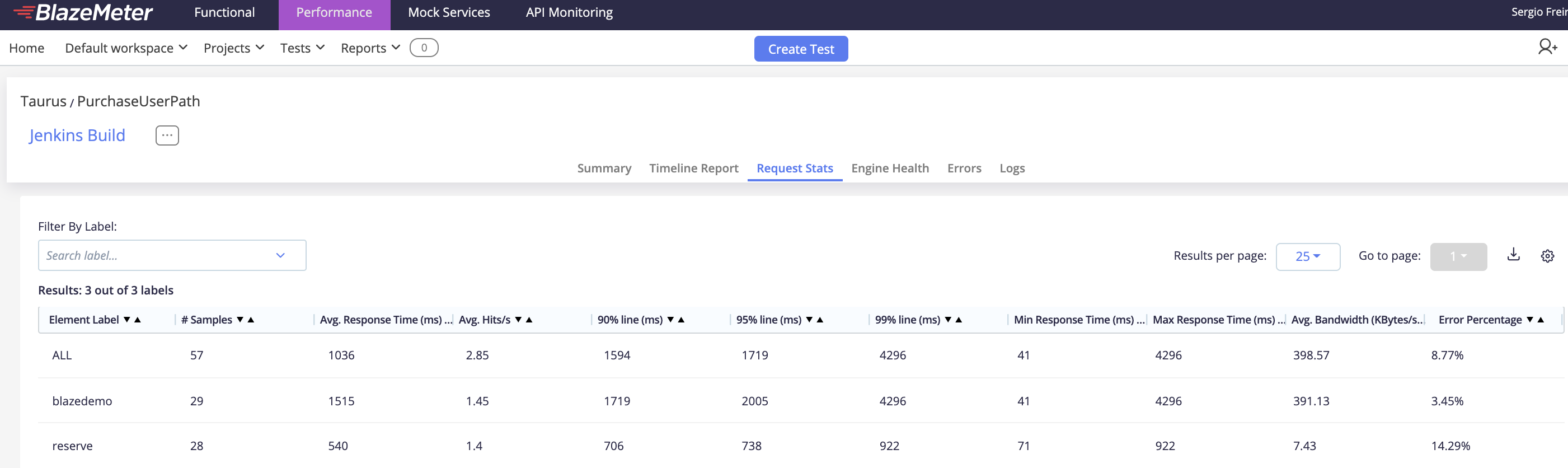This screenshot has height=468, width=1568.
Task: Sort 95% line descending arrow
Action: [809, 320]
